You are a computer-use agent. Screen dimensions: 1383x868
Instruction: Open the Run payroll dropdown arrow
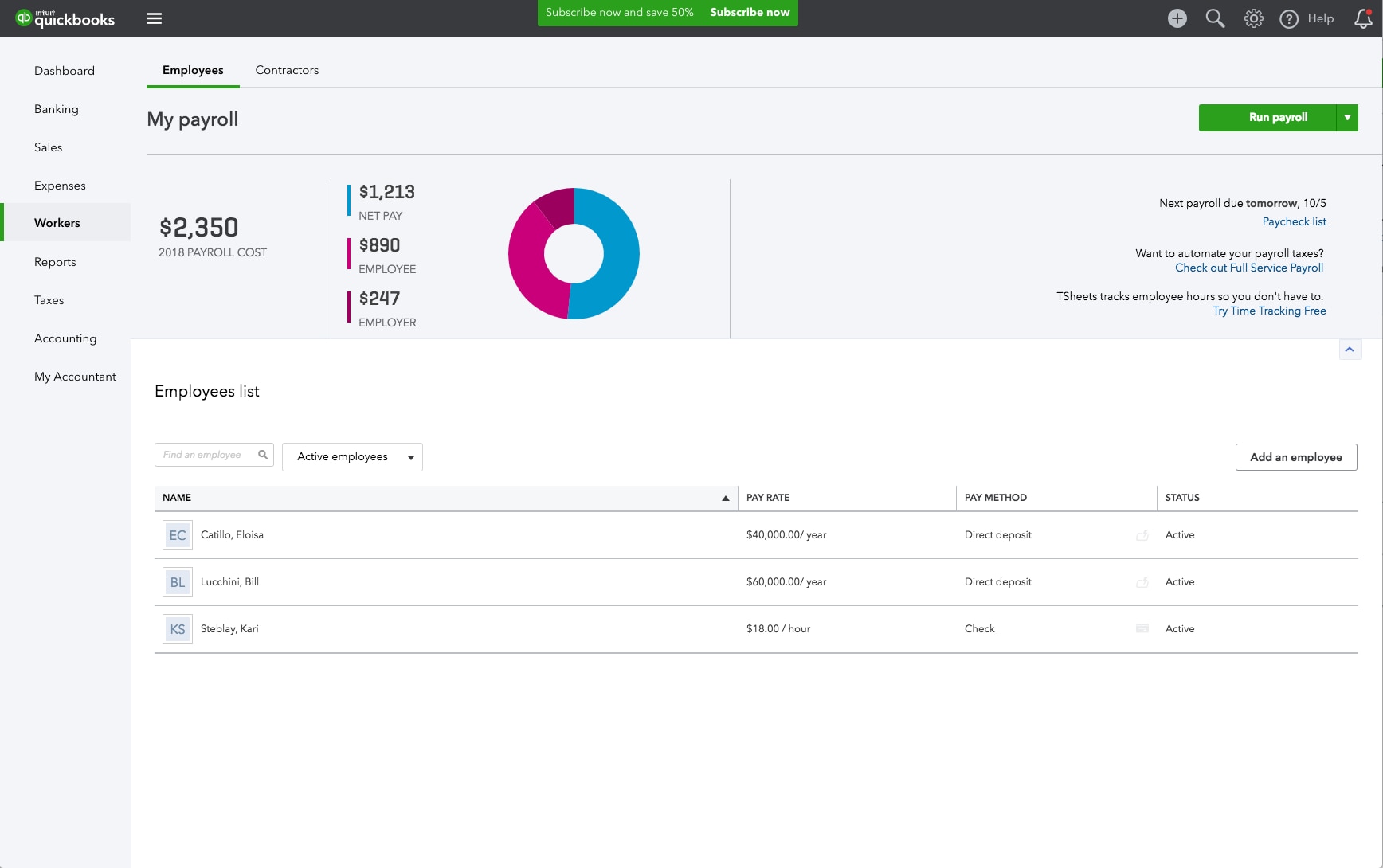pos(1348,117)
